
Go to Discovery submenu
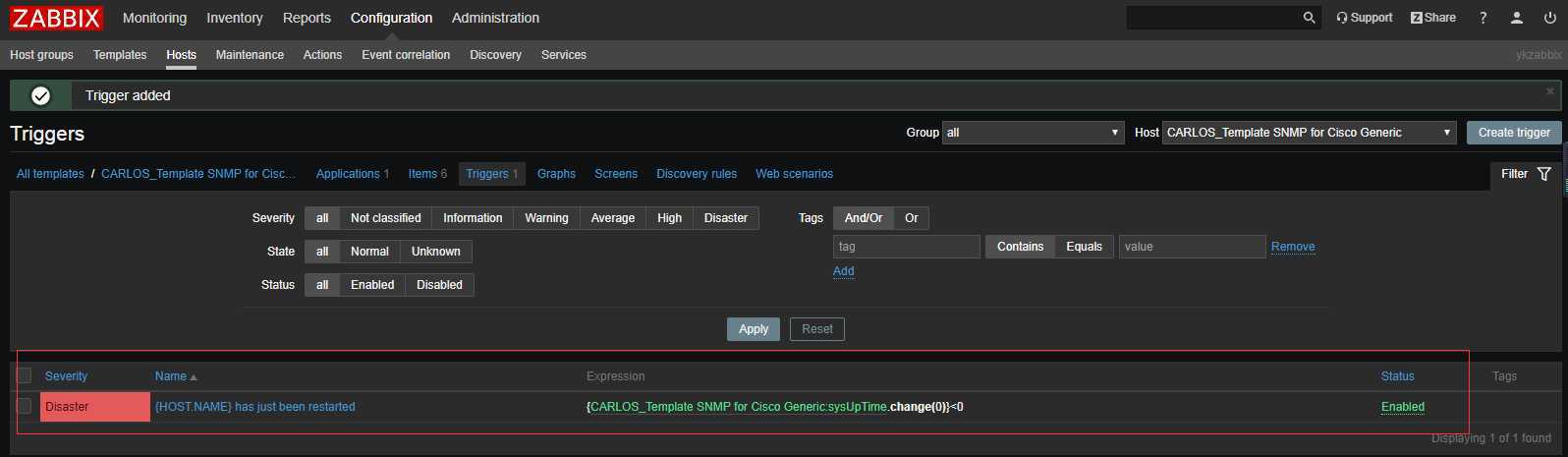pyautogui.click(x=495, y=55)
